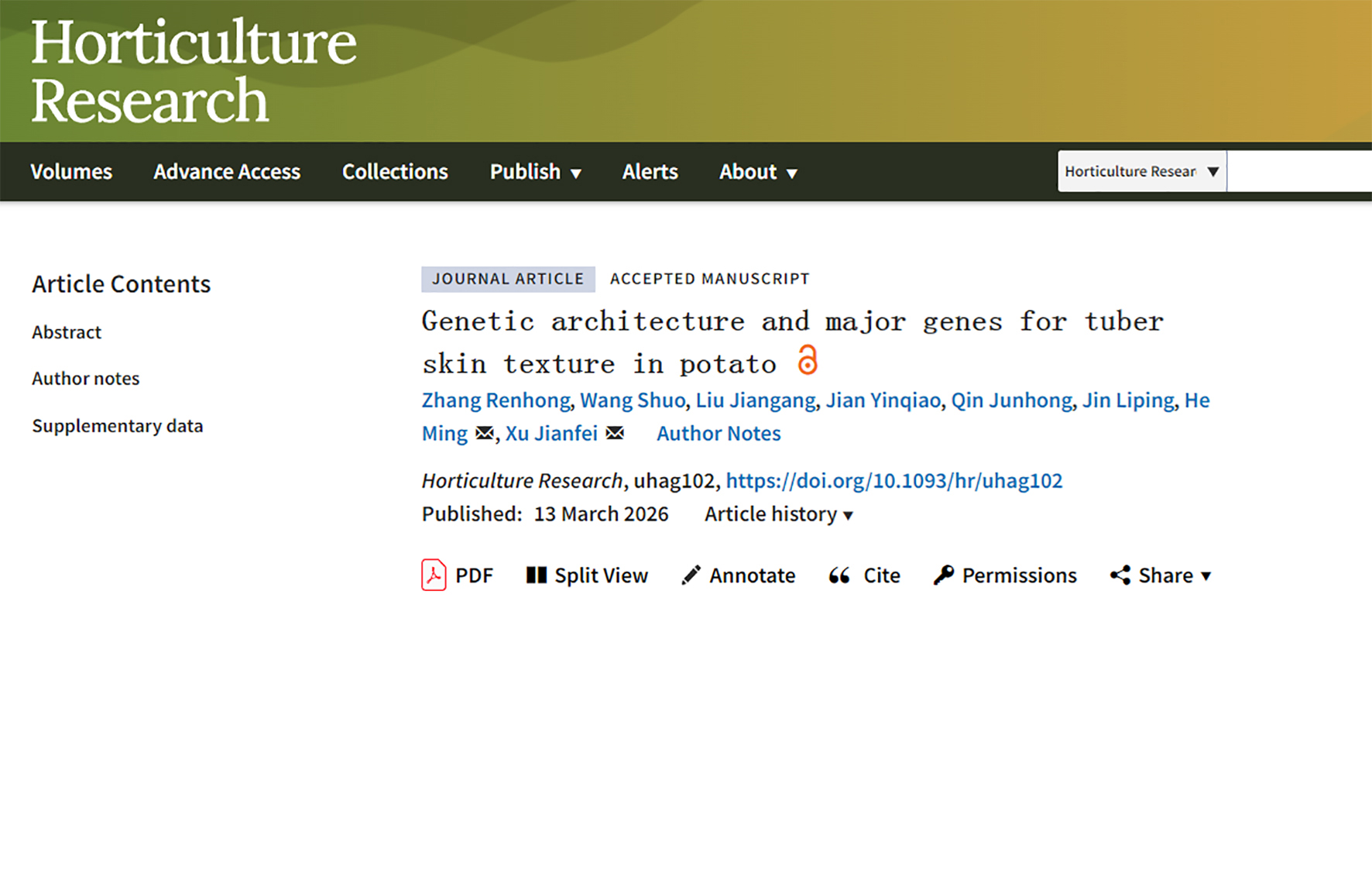Open the Publish dropdown menu

pyautogui.click(x=535, y=172)
